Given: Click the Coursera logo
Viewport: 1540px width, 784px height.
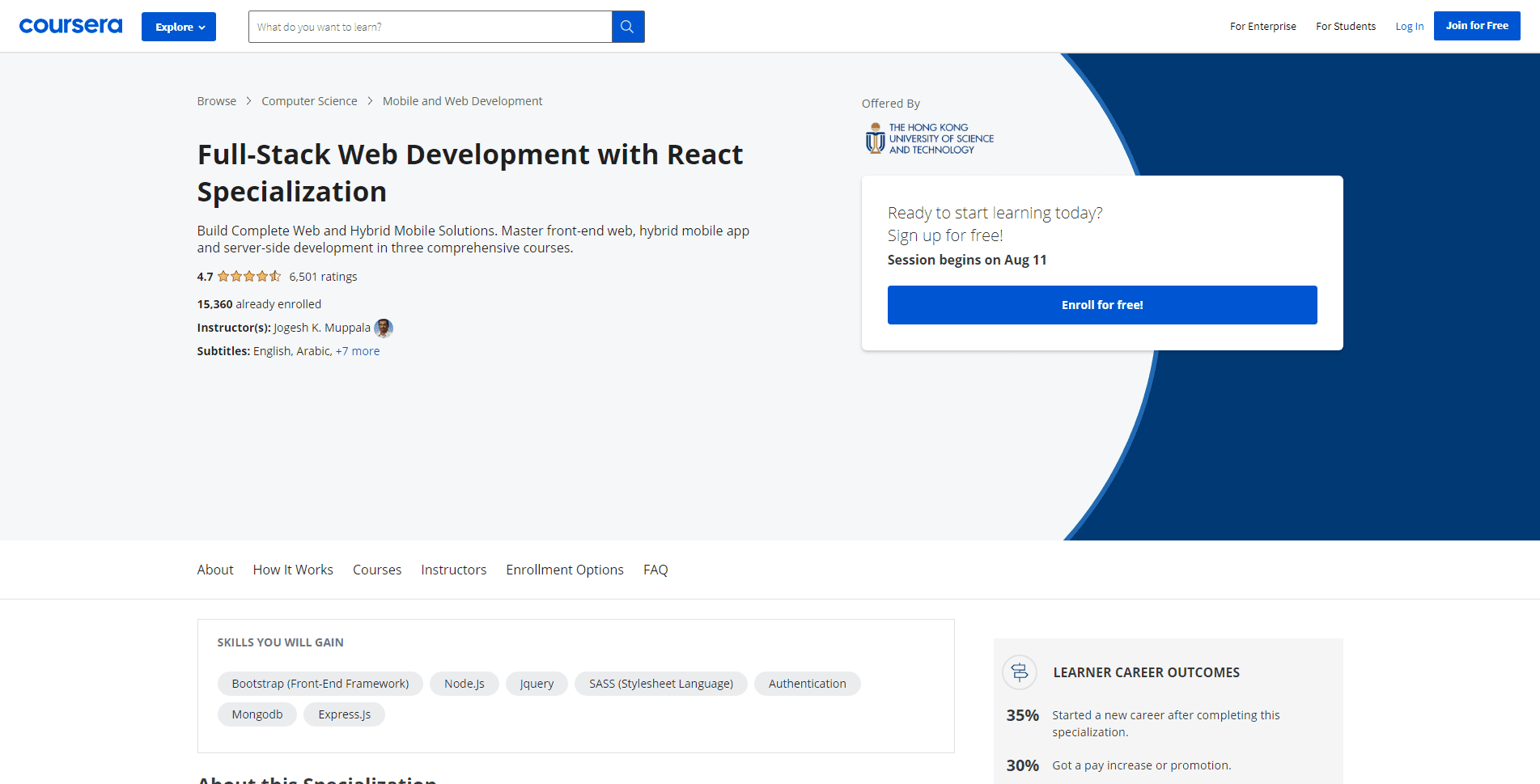Looking at the screenshot, I should pos(70,25).
